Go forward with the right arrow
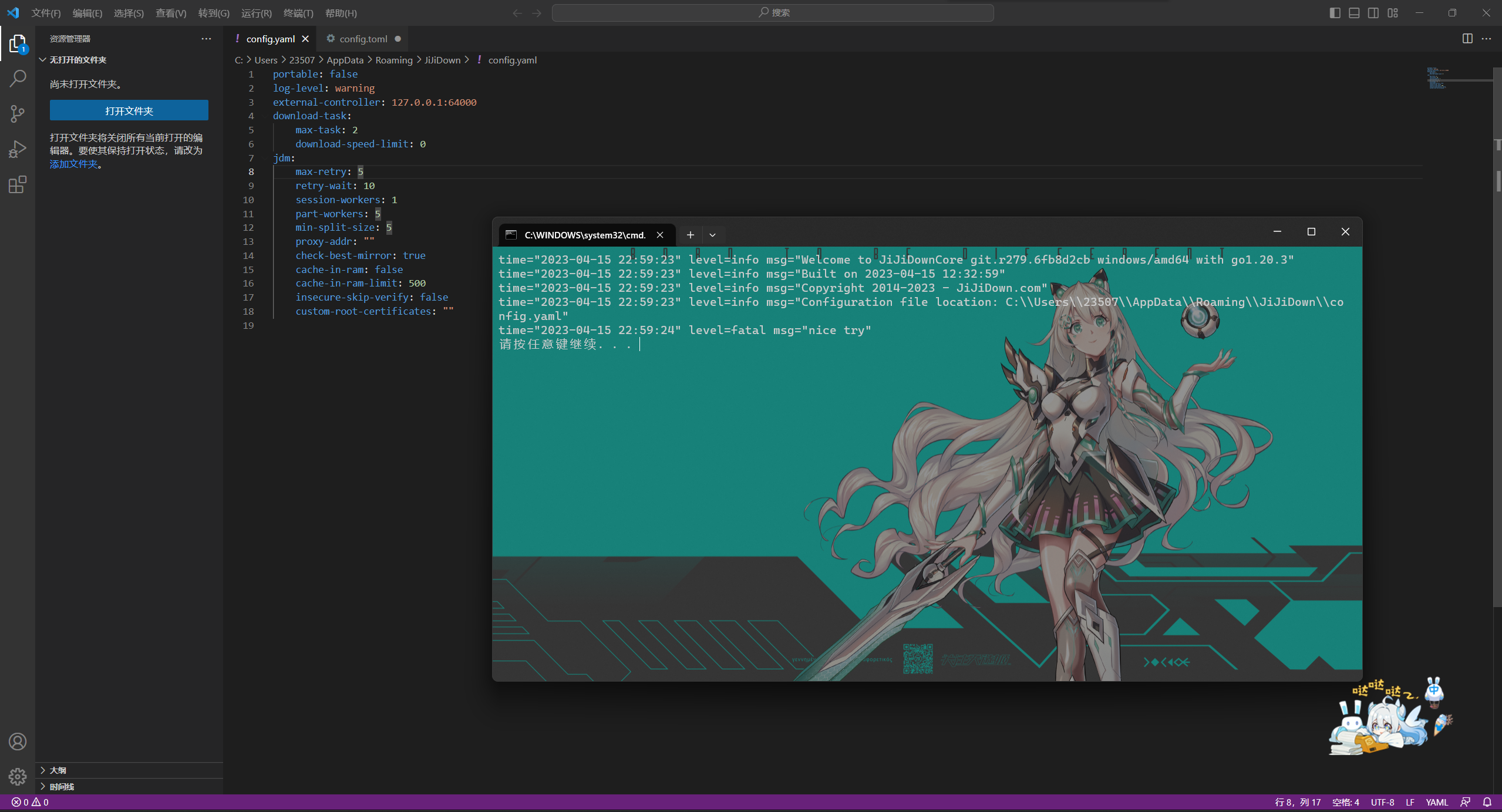The height and width of the screenshot is (812, 1502). 537,13
